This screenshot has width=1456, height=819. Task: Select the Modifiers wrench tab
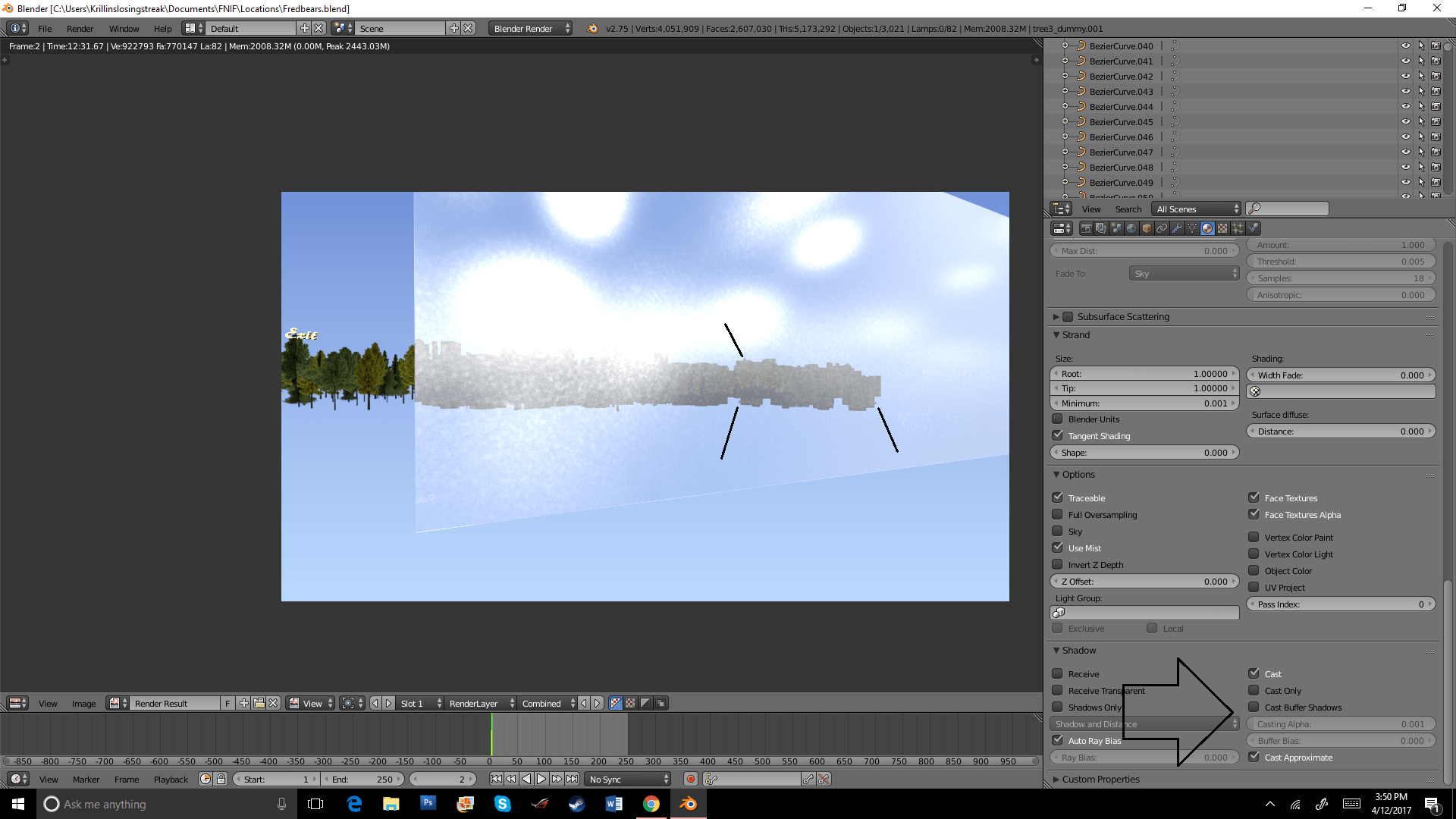[1178, 228]
